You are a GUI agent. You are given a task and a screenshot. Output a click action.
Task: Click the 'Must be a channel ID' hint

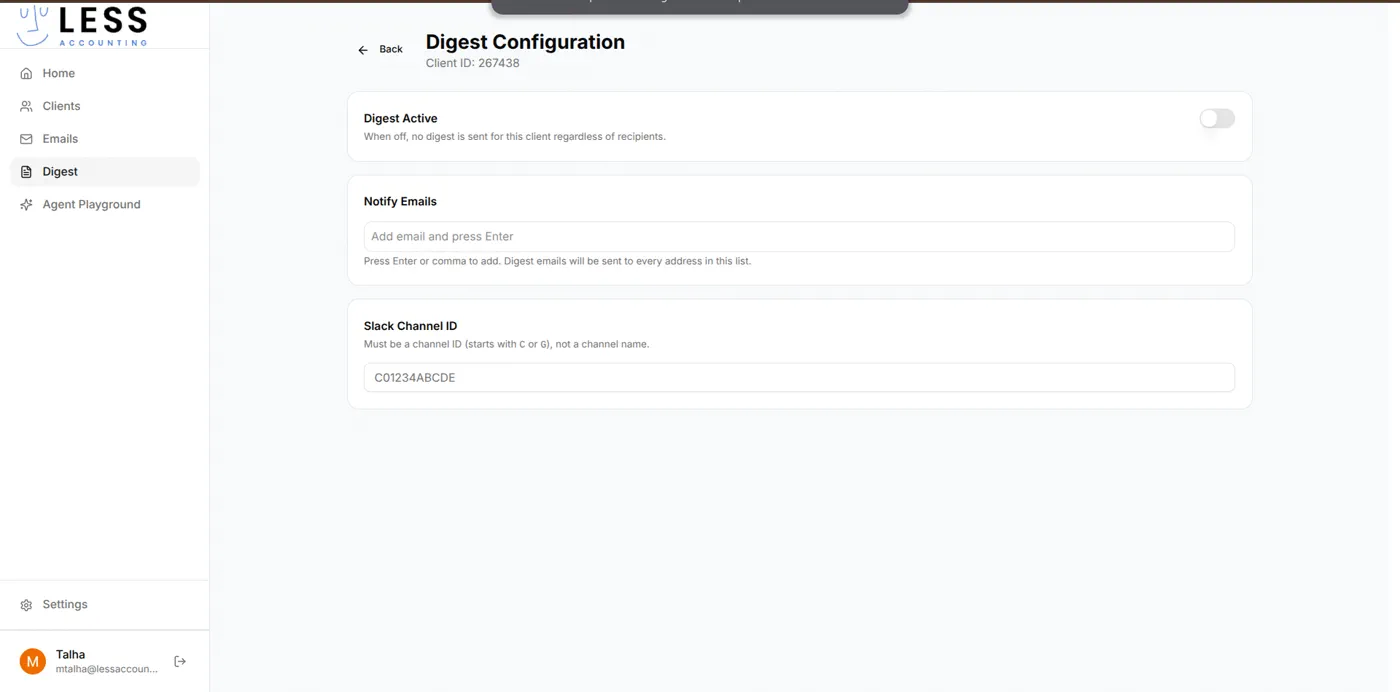pos(507,344)
